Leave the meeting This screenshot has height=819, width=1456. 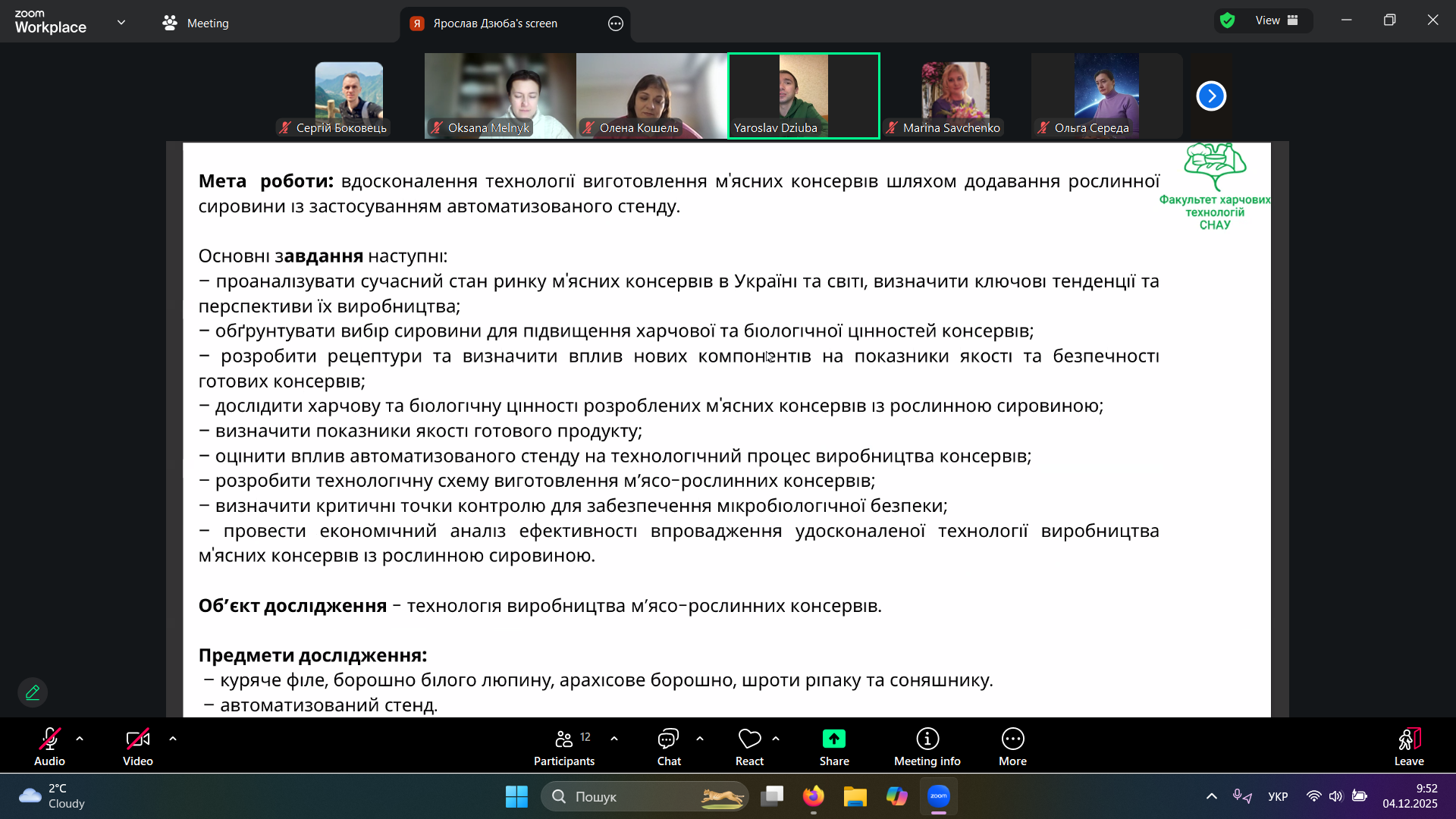(x=1408, y=747)
